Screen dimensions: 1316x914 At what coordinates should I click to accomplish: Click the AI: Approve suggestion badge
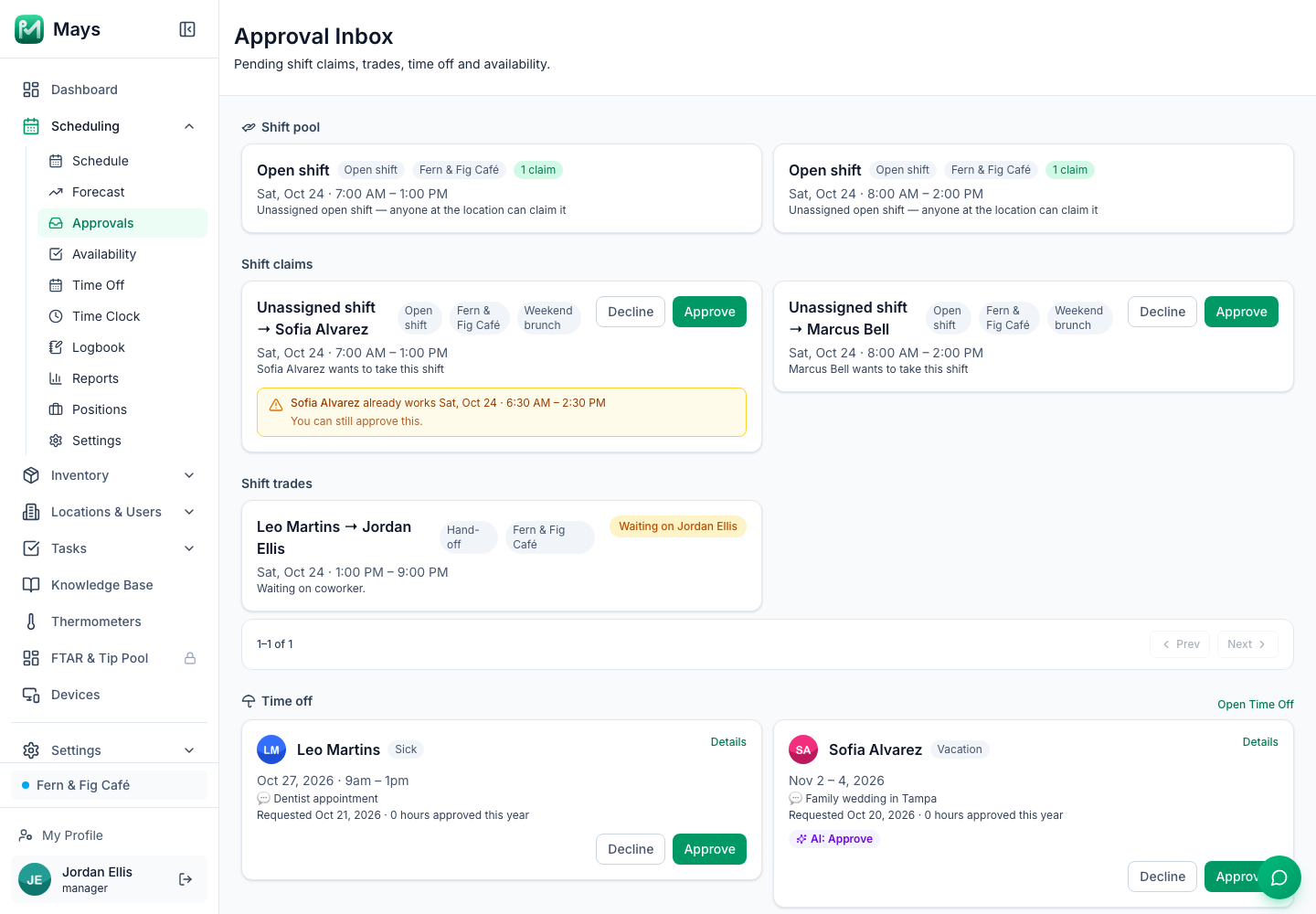pos(834,839)
